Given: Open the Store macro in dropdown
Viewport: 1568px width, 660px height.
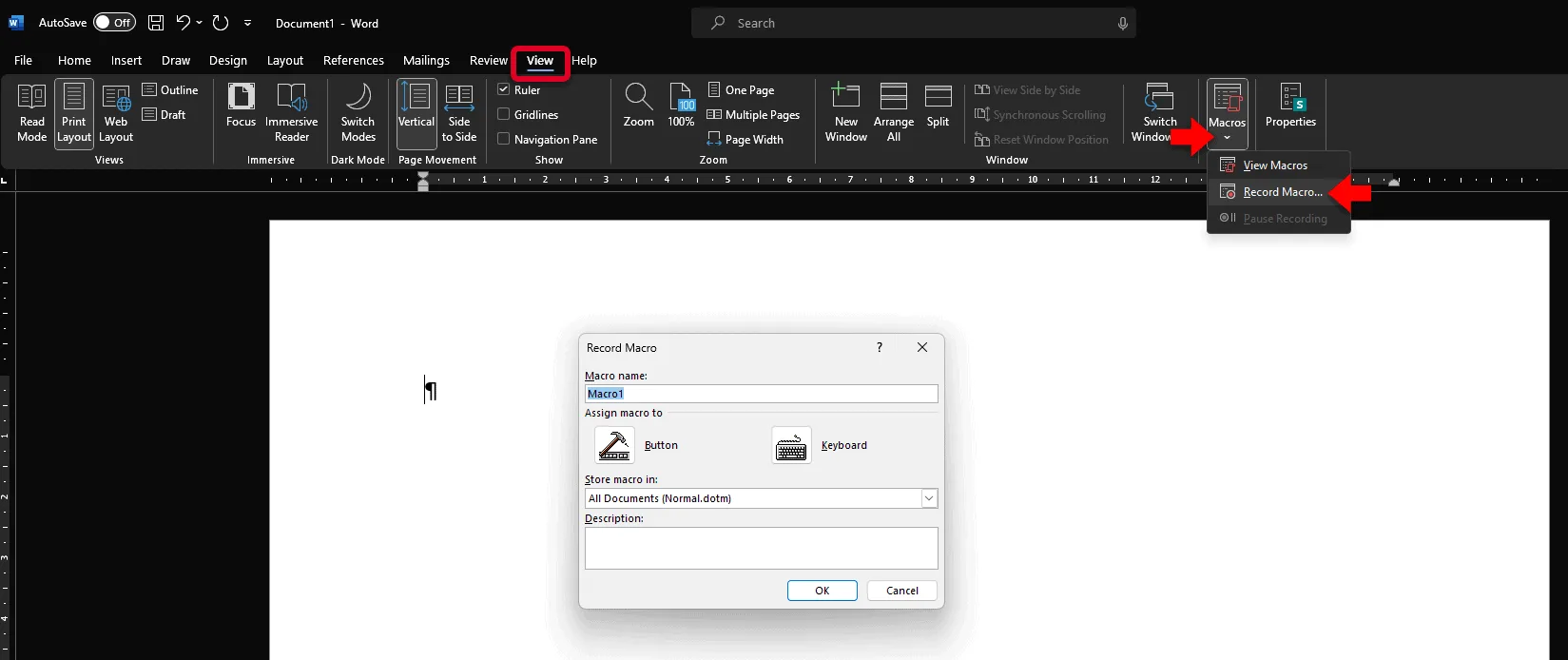Looking at the screenshot, I should click(x=929, y=498).
